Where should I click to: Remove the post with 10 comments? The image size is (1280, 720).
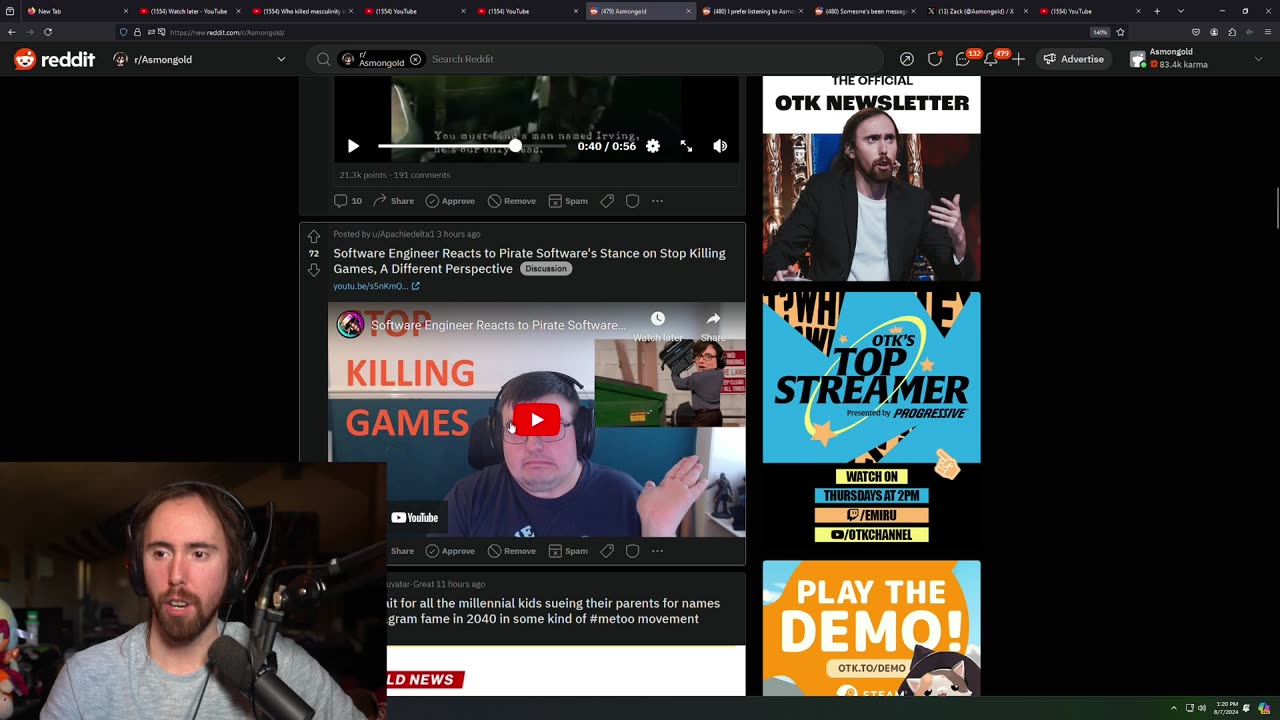pos(512,201)
